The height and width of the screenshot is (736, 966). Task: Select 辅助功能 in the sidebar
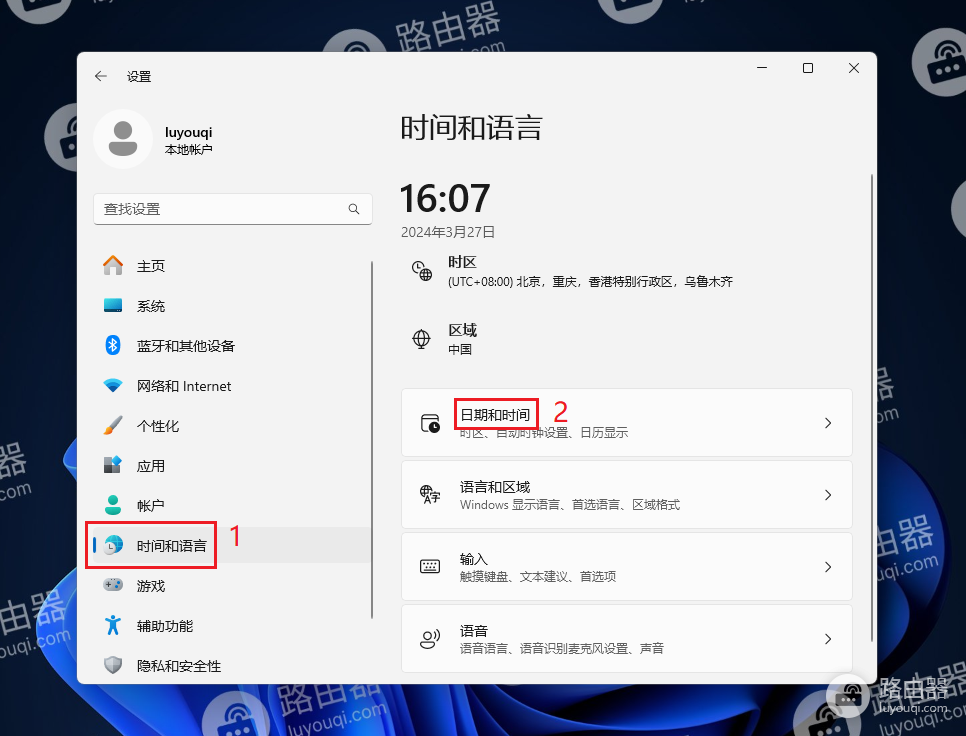tap(231, 626)
